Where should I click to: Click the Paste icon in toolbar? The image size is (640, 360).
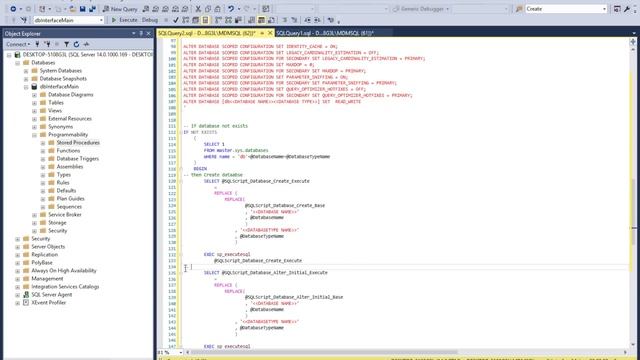click(x=218, y=9)
